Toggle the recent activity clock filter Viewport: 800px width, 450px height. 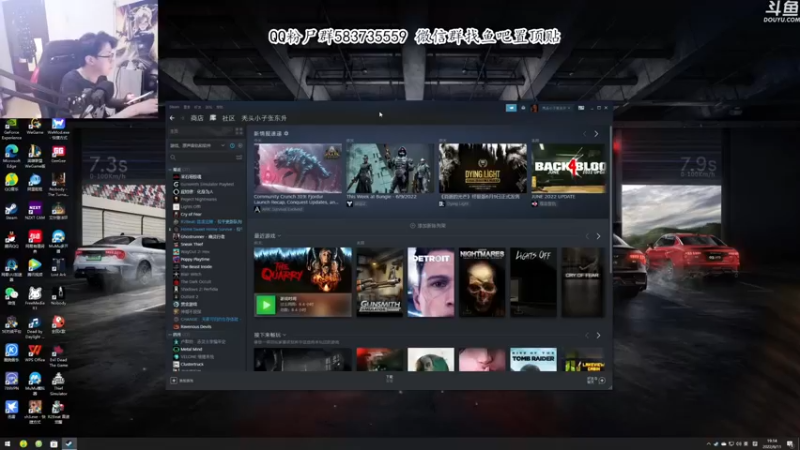232,145
